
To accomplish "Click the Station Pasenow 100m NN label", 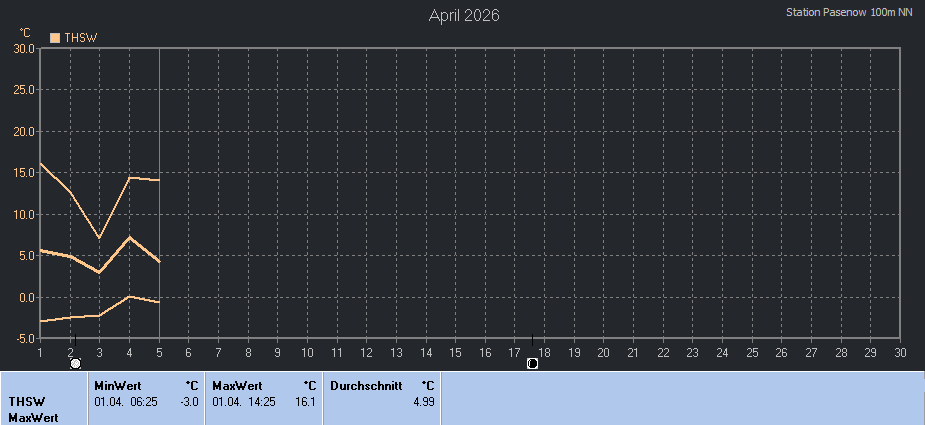I will pyautogui.click(x=849, y=12).
